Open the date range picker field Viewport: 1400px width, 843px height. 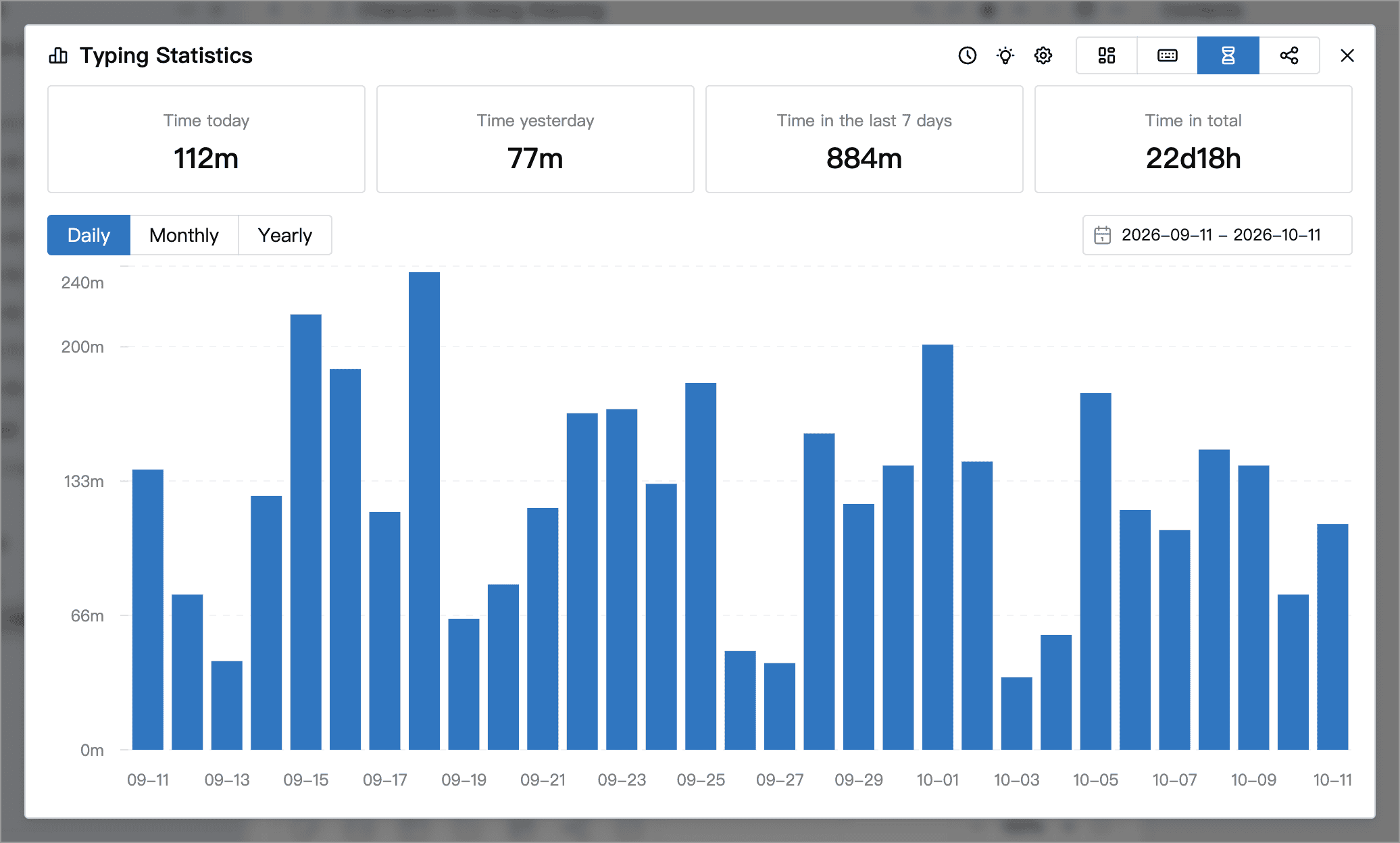point(1217,235)
